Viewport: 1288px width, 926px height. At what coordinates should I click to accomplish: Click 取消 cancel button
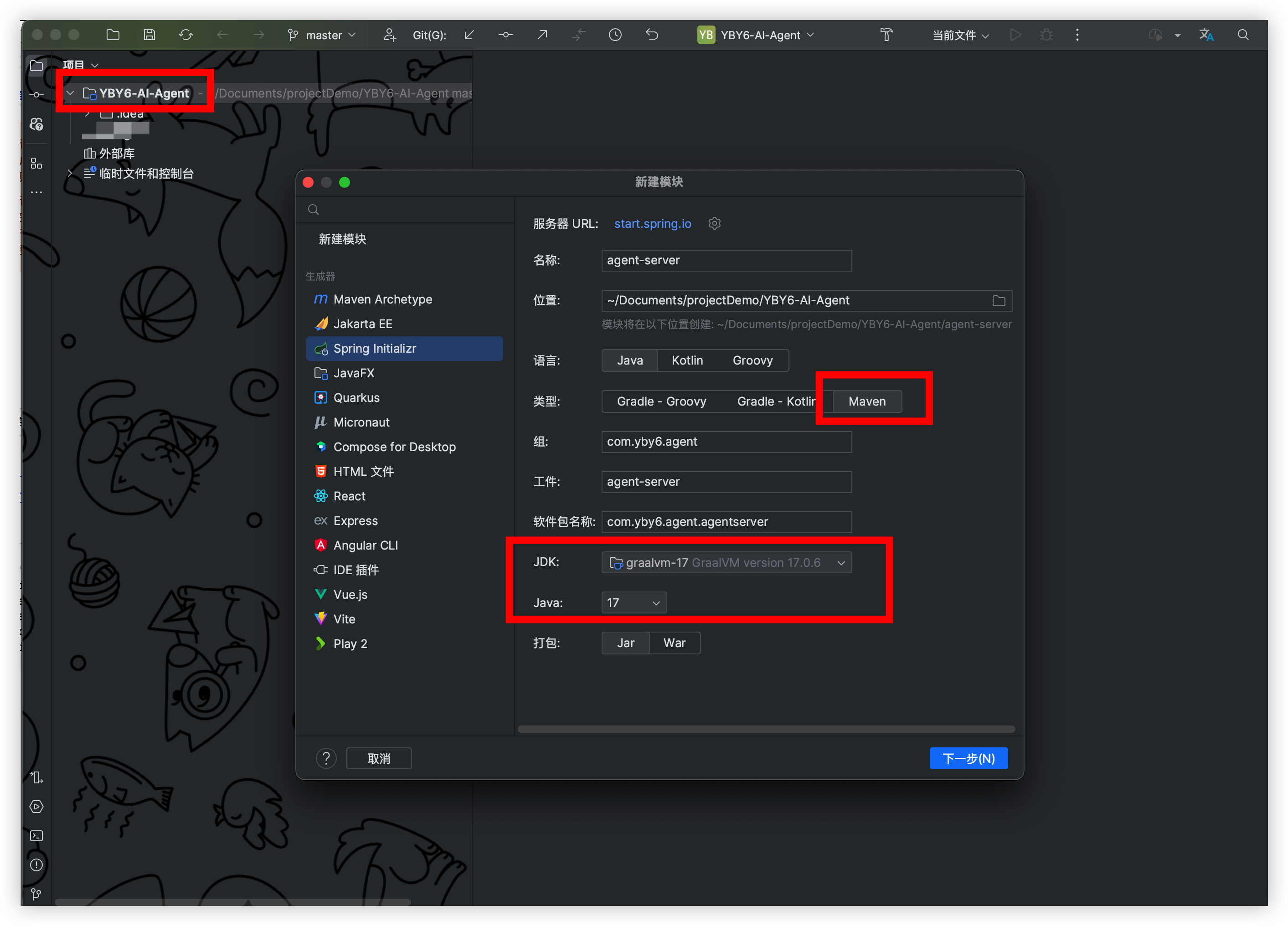(x=379, y=758)
